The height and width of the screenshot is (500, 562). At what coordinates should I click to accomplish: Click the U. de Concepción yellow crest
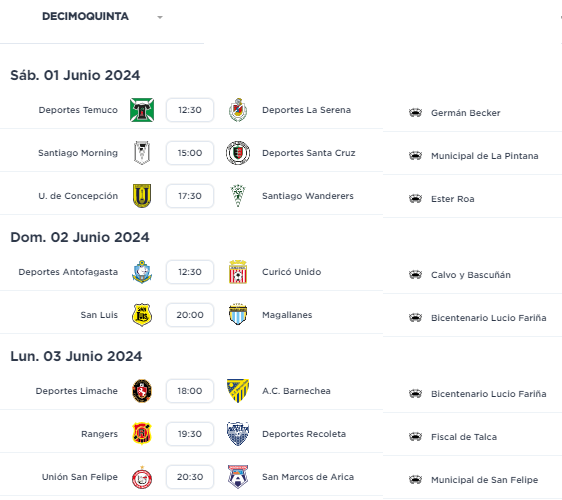(142, 196)
